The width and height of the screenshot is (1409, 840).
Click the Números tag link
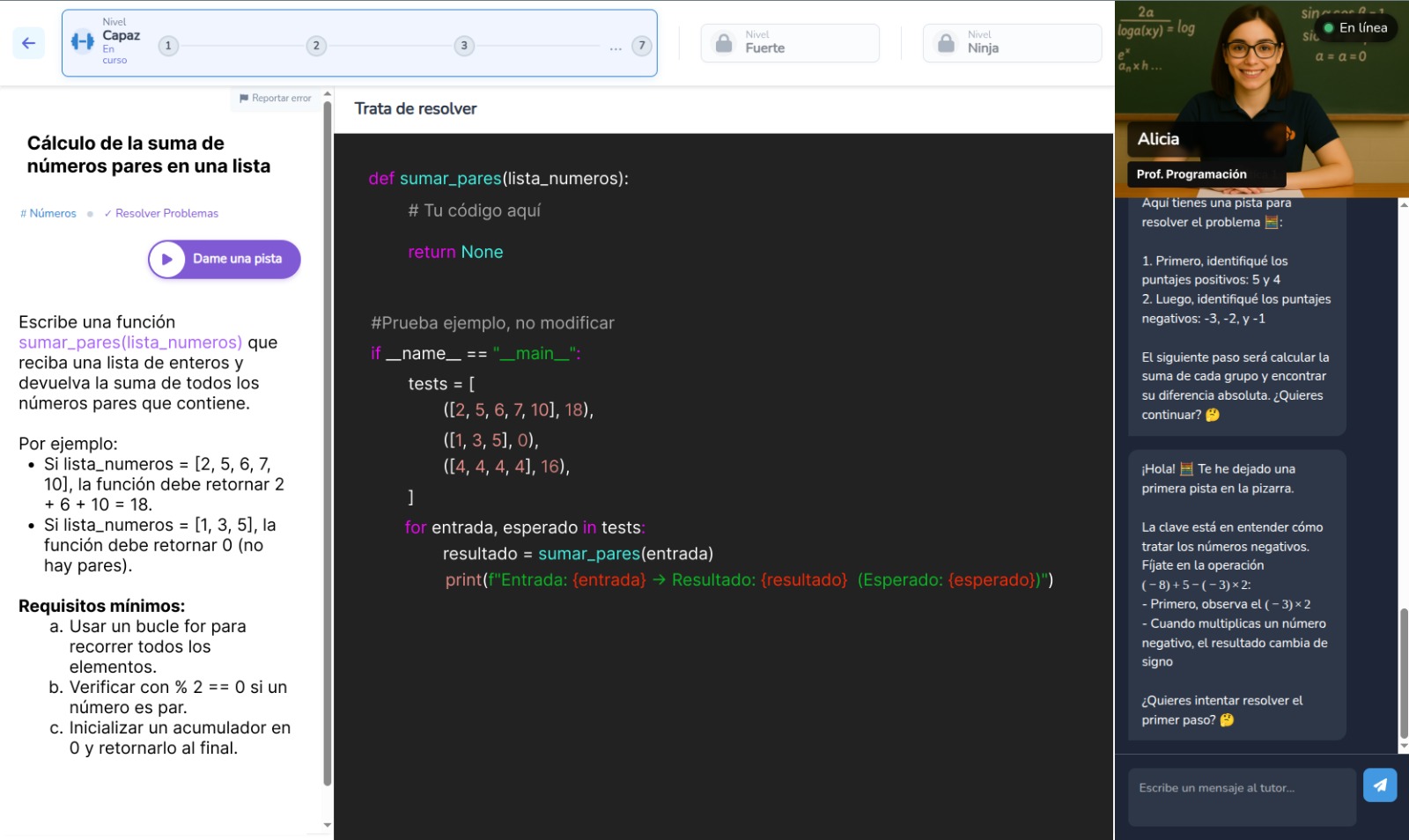(x=48, y=213)
